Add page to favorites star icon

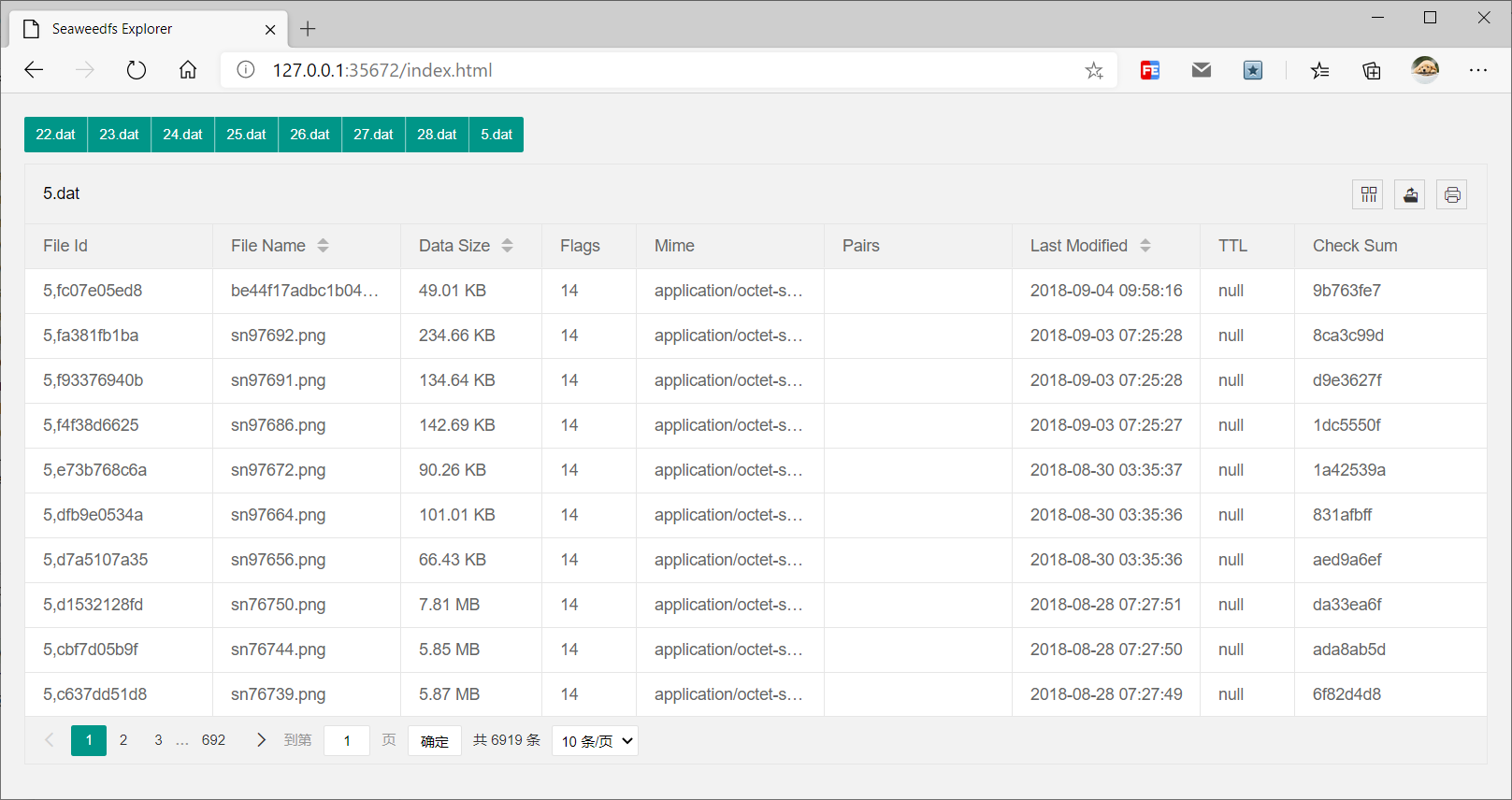click(1094, 70)
